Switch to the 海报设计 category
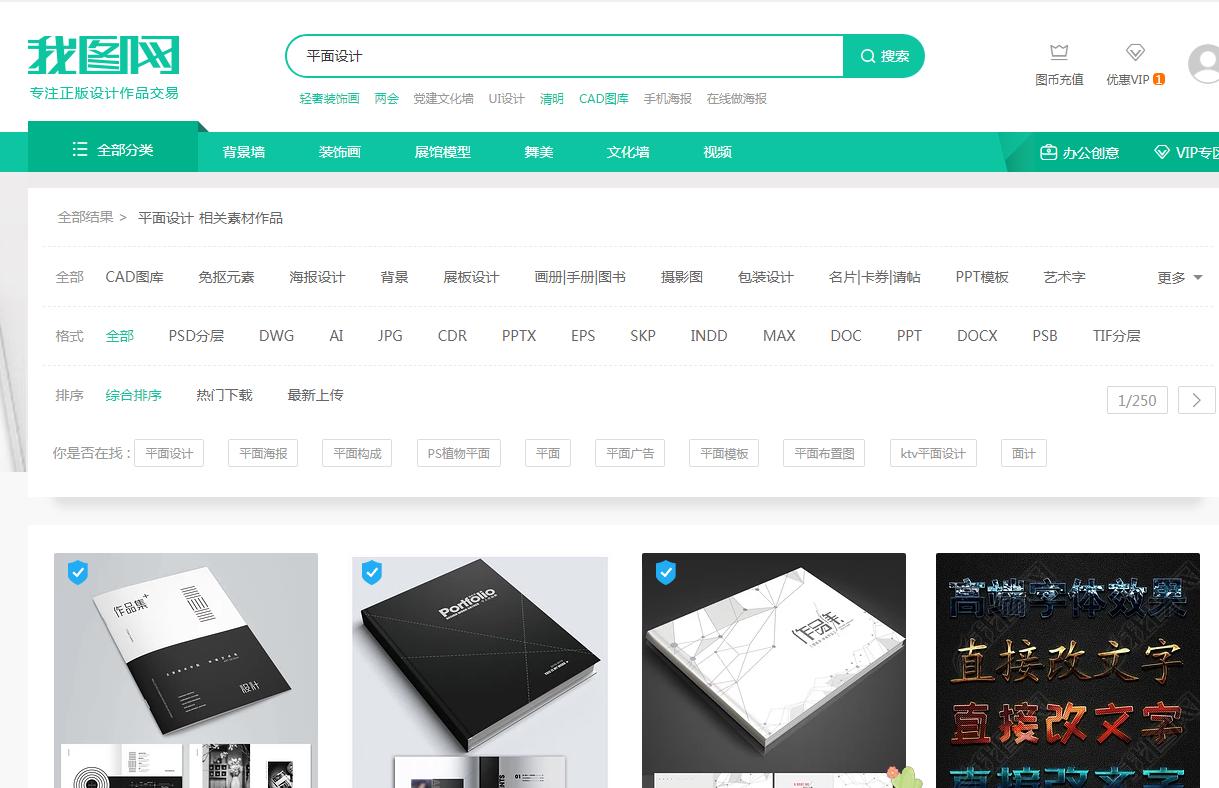 tap(317, 277)
